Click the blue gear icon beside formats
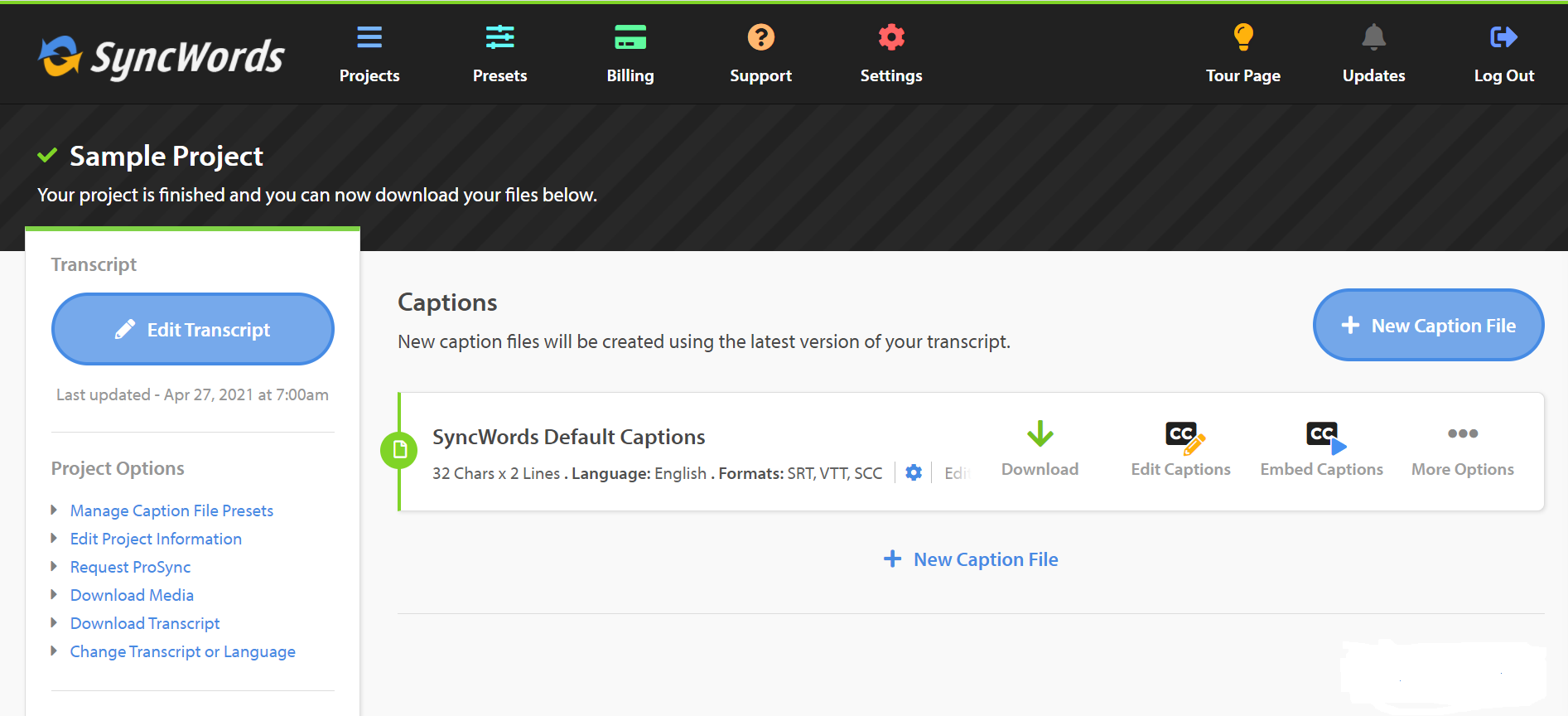Screen dimensions: 1568x716 (914, 472)
